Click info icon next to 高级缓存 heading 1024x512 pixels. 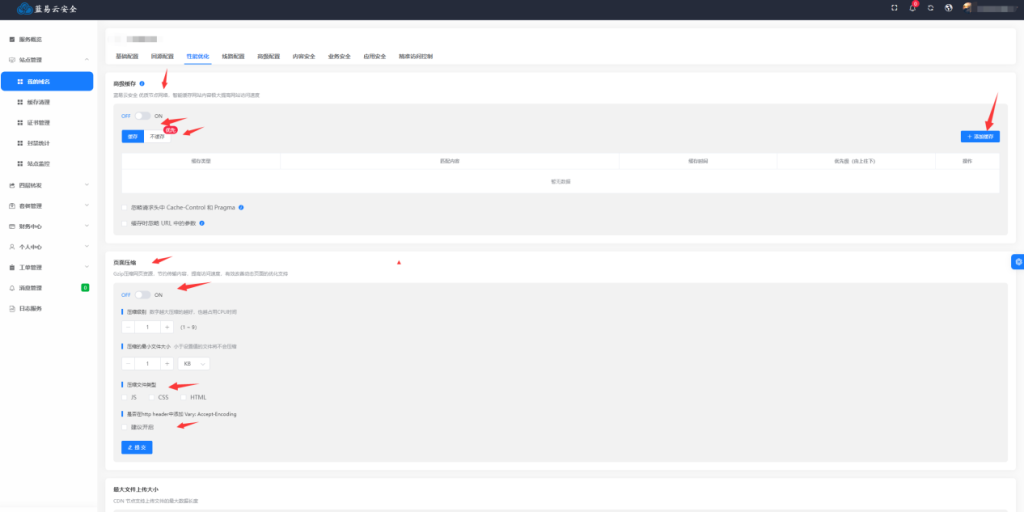tap(142, 83)
